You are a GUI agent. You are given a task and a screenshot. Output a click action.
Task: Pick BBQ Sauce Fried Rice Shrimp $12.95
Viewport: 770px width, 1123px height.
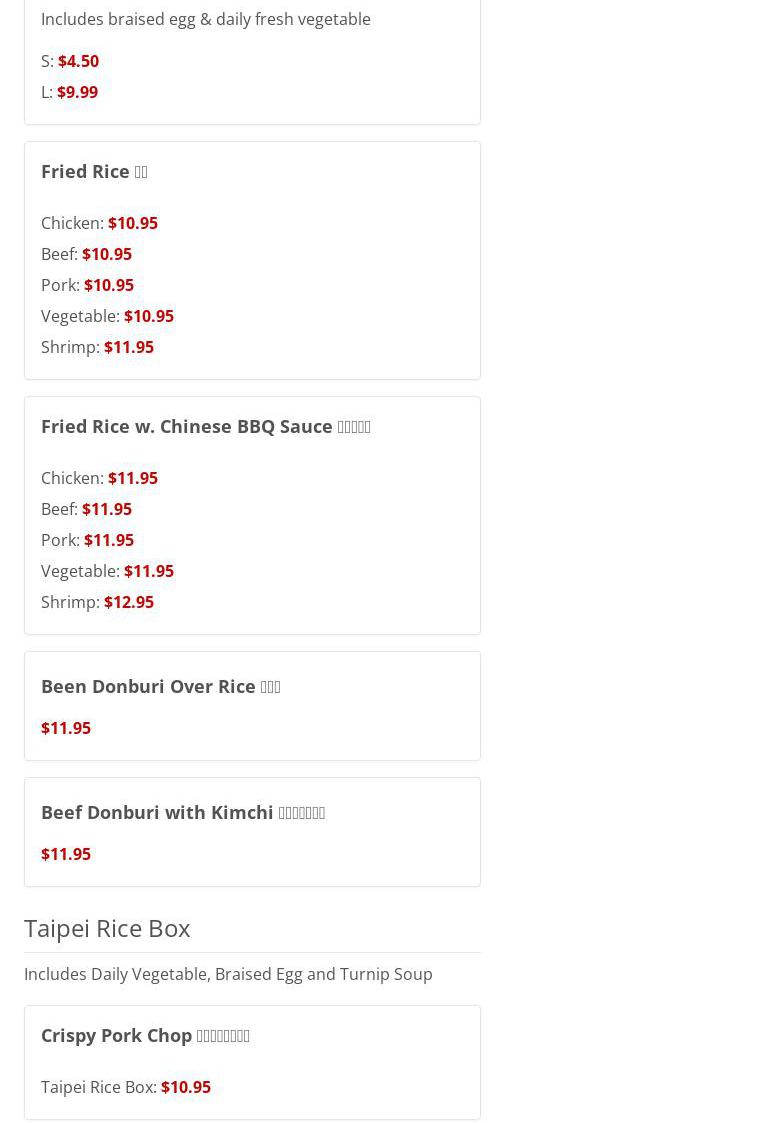128,602
